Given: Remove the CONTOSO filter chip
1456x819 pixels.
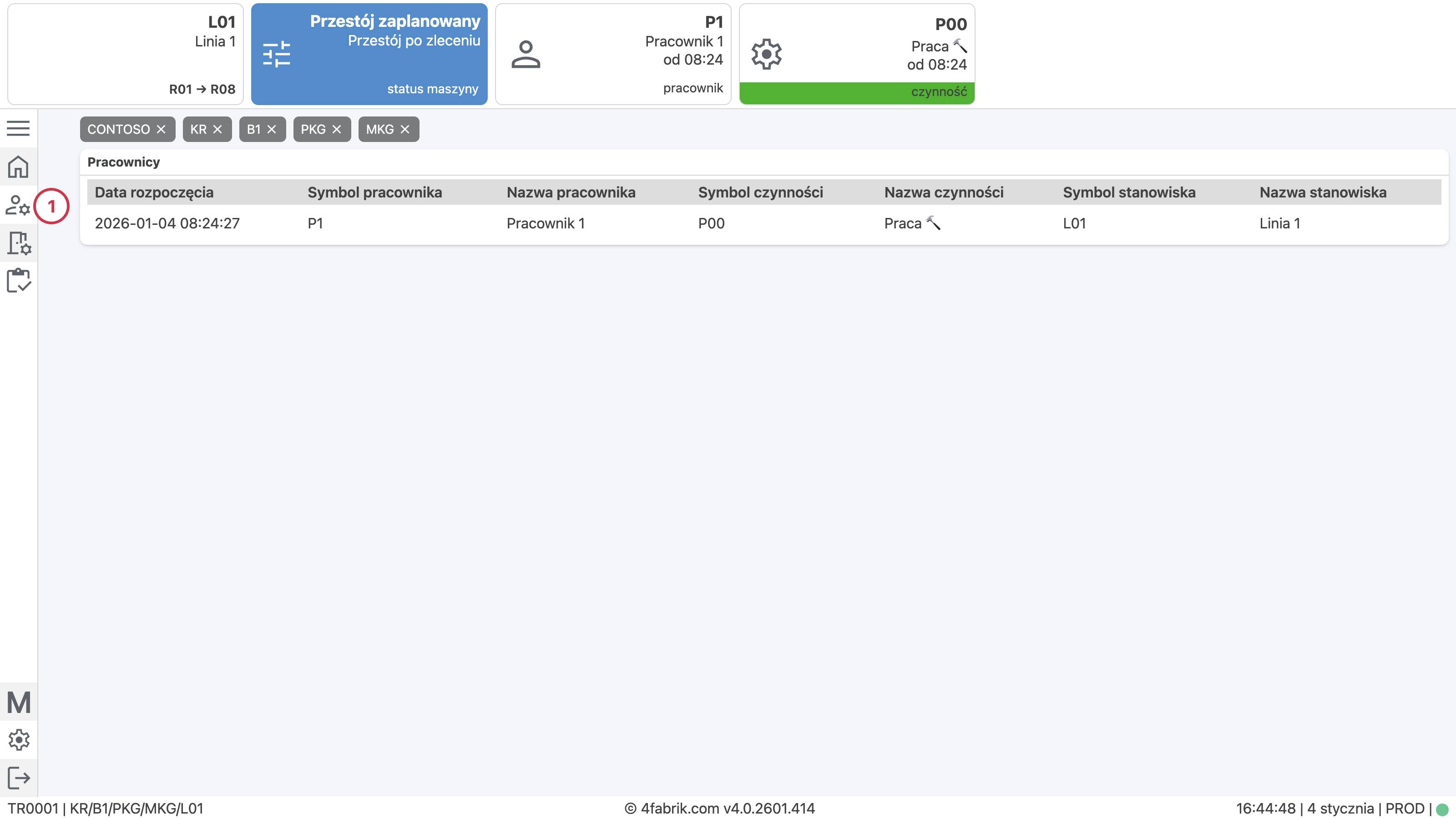Looking at the screenshot, I should pos(161,129).
